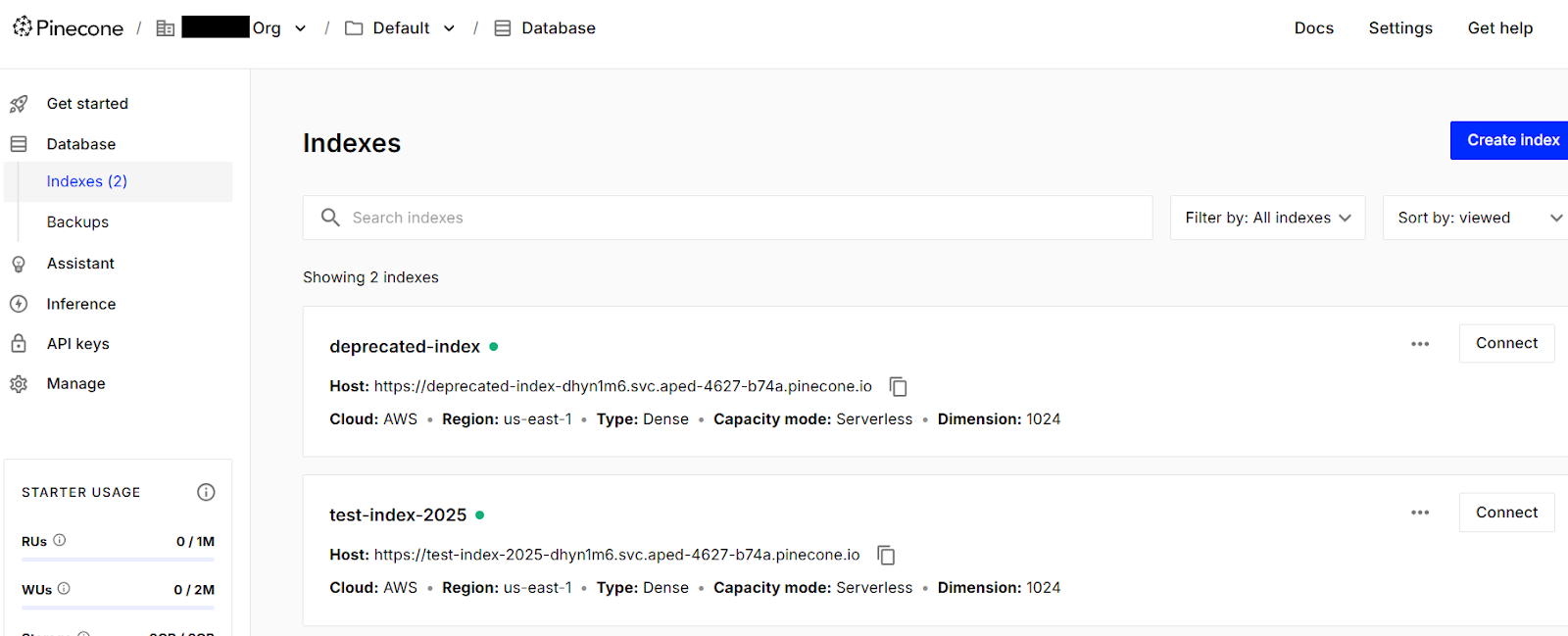The height and width of the screenshot is (636, 1568).
Task: Connect to the deprecated-index
Action: pyautogui.click(x=1506, y=344)
